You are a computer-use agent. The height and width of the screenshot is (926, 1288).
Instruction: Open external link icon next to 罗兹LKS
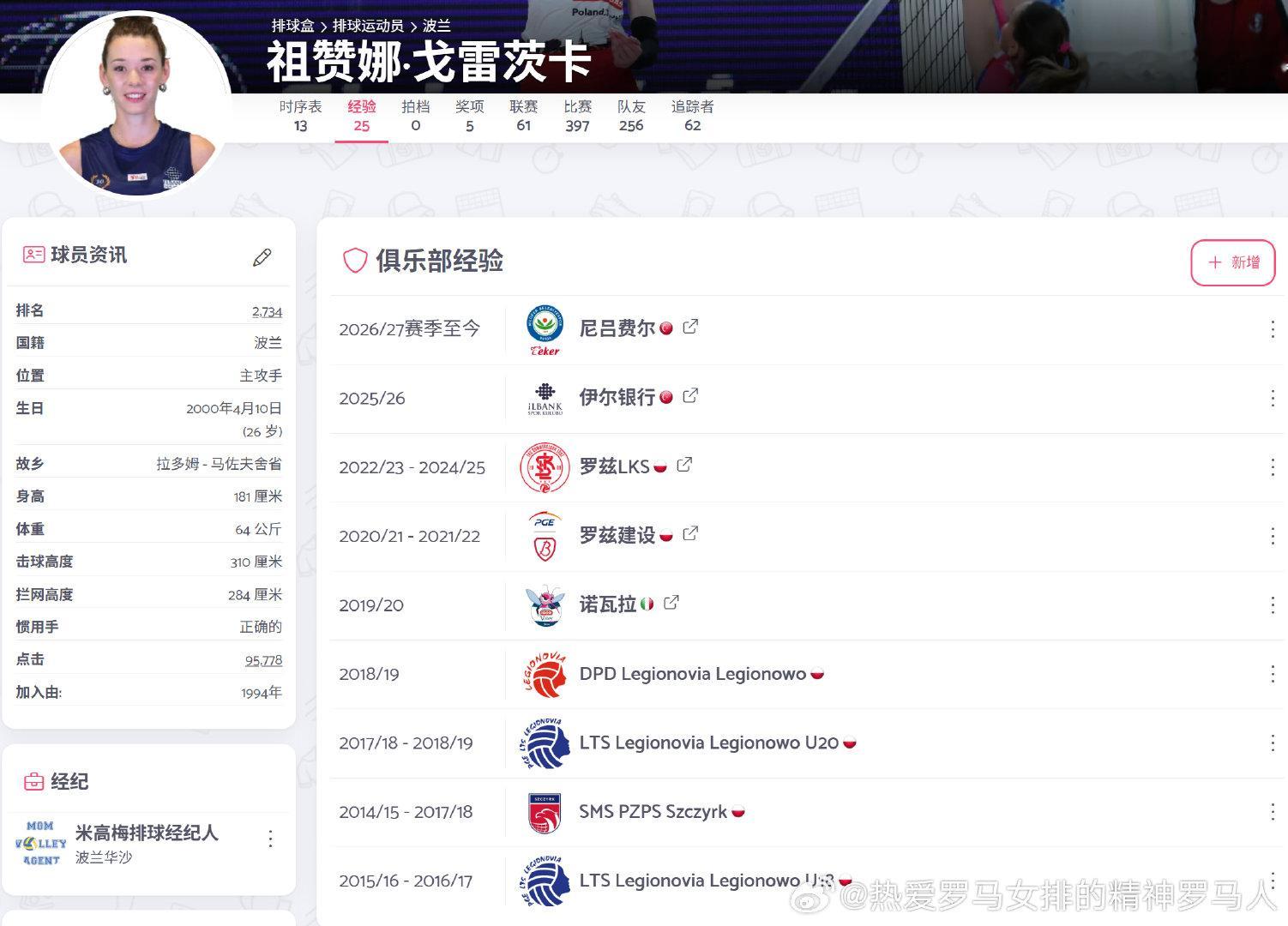[684, 465]
